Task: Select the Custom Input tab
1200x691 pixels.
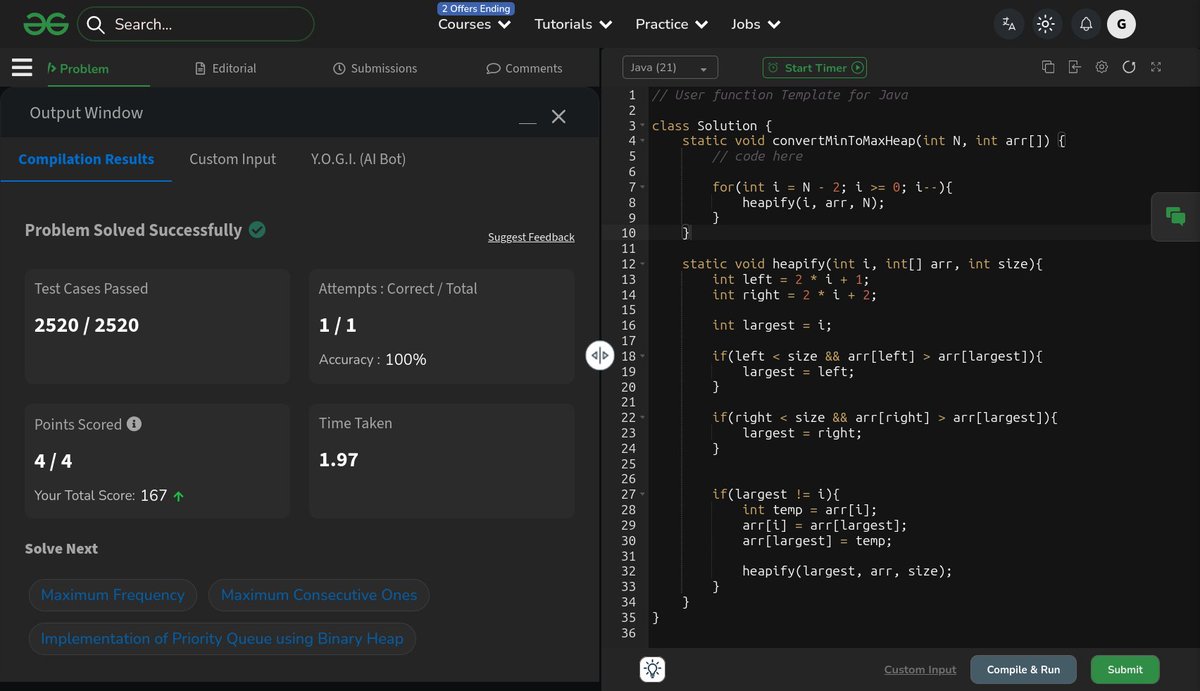Action: coord(233,159)
